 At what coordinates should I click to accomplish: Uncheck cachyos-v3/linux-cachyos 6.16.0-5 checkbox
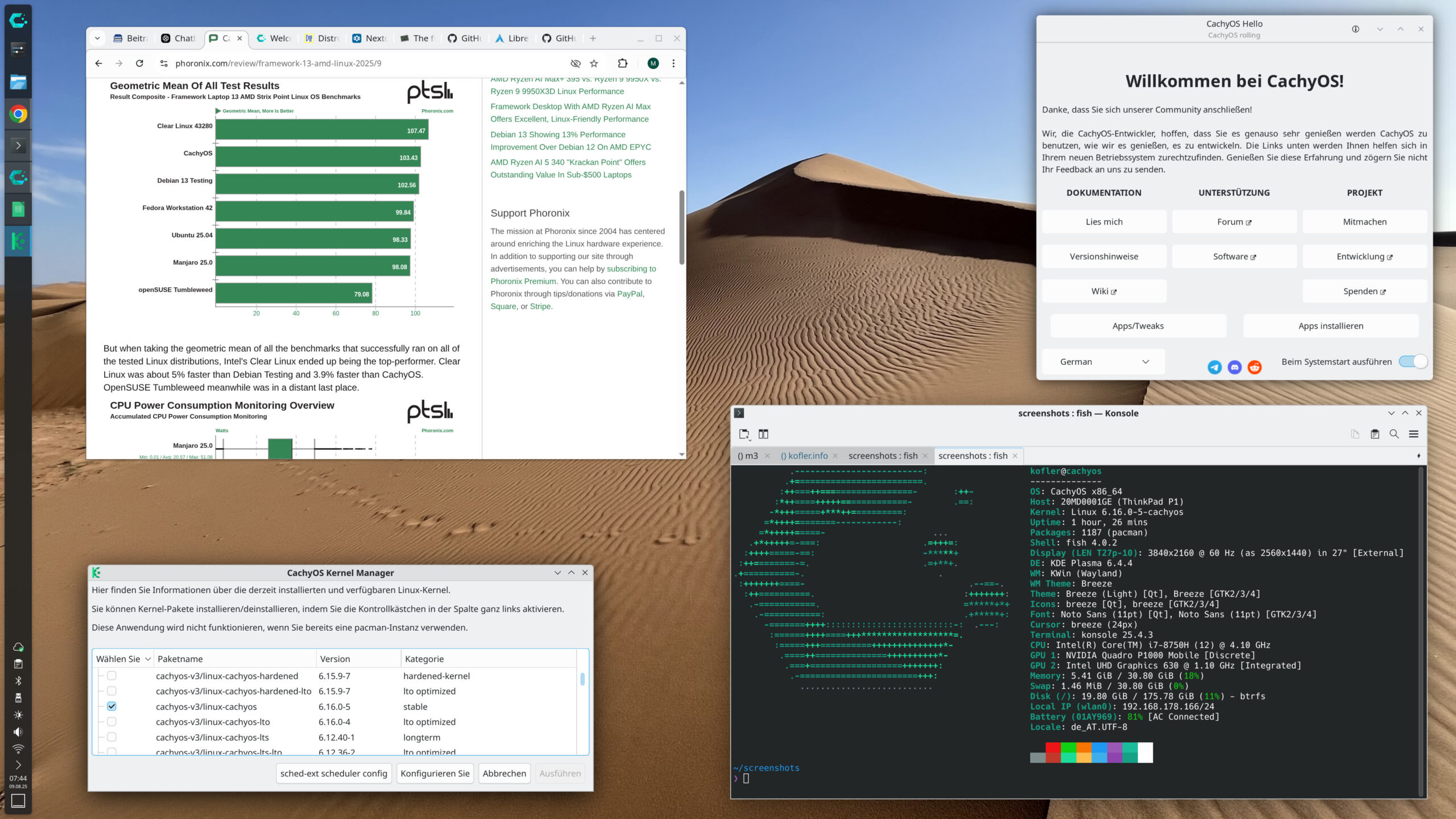pos(111,706)
